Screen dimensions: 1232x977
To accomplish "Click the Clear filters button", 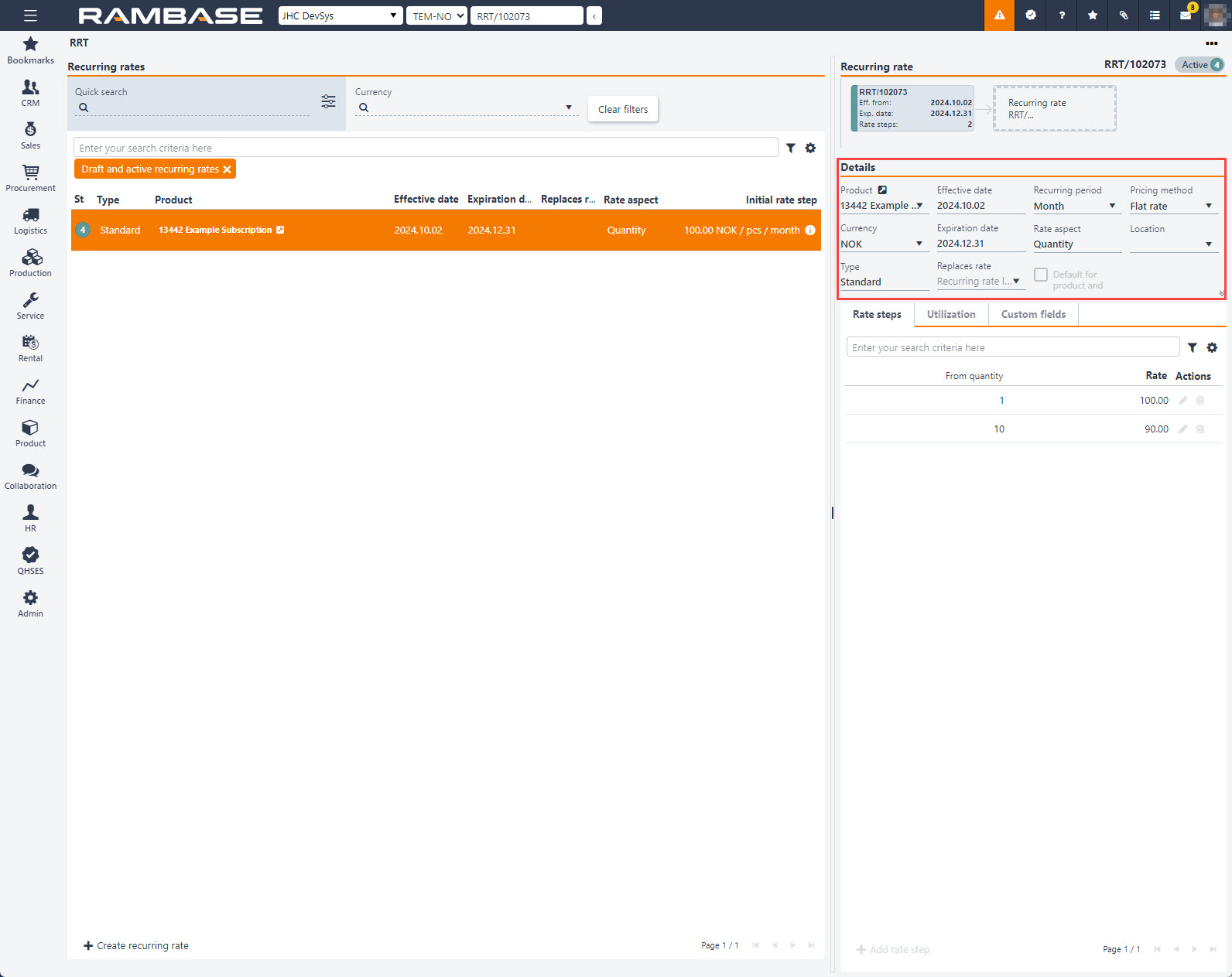I will (x=623, y=109).
